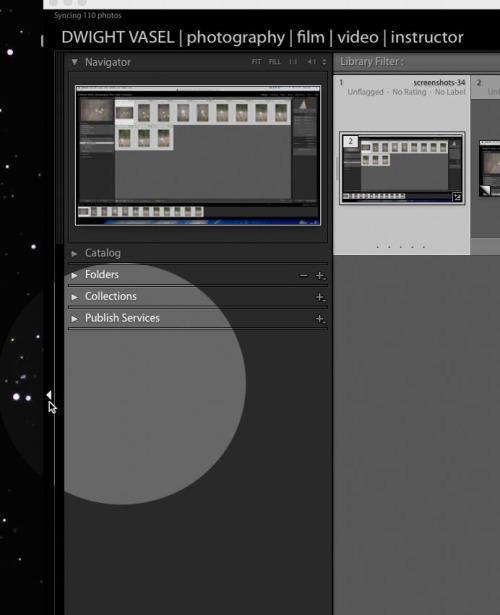The height and width of the screenshot is (615, 500).
Task: Click the Library Filter bar label
Action: 371,62
